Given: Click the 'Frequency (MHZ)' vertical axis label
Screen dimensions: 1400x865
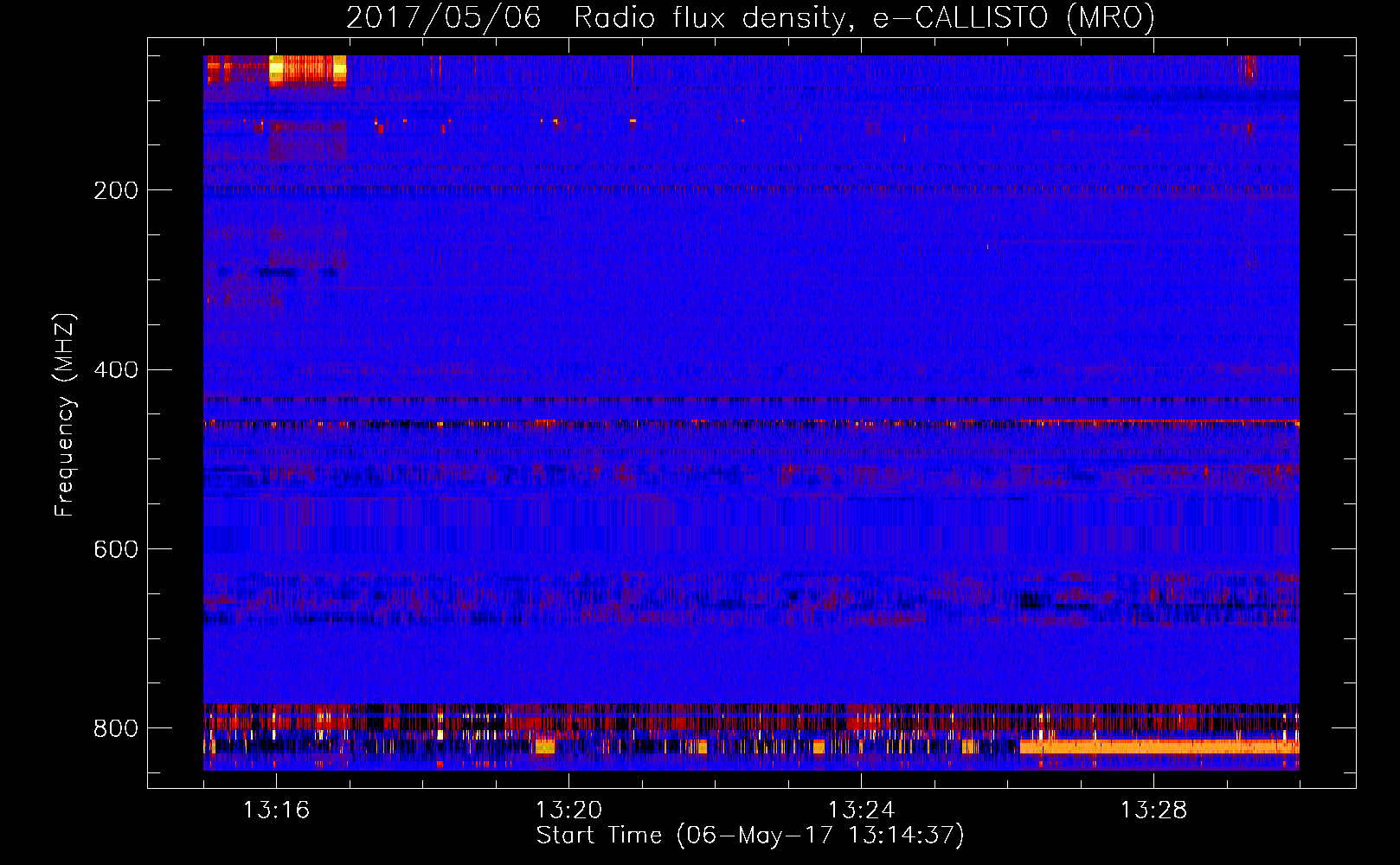Looking at the screenshot, I should coord(65,415).
